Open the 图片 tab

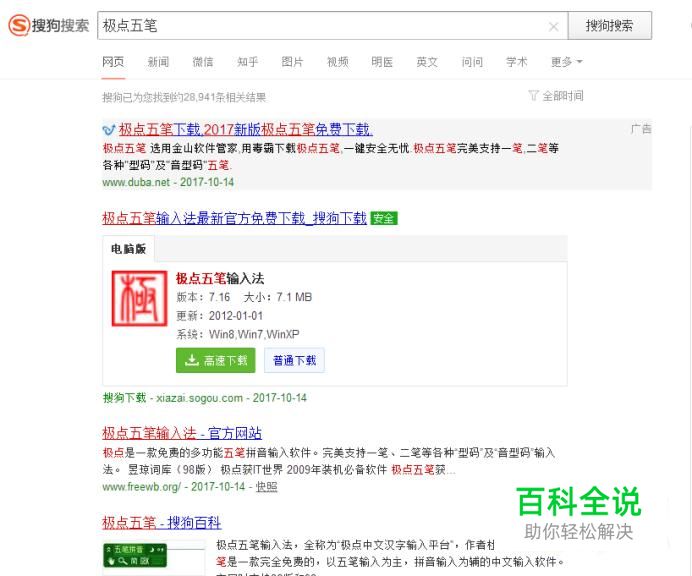coord(293,62)
